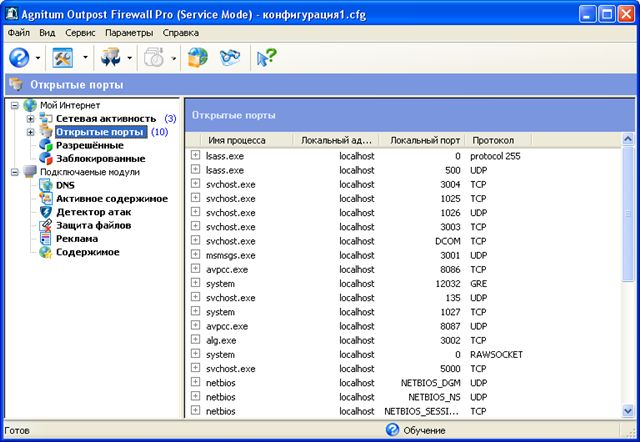640x442 pixels.
Task: Expand the Сетевая активность tree node
Action: [30, 119]
